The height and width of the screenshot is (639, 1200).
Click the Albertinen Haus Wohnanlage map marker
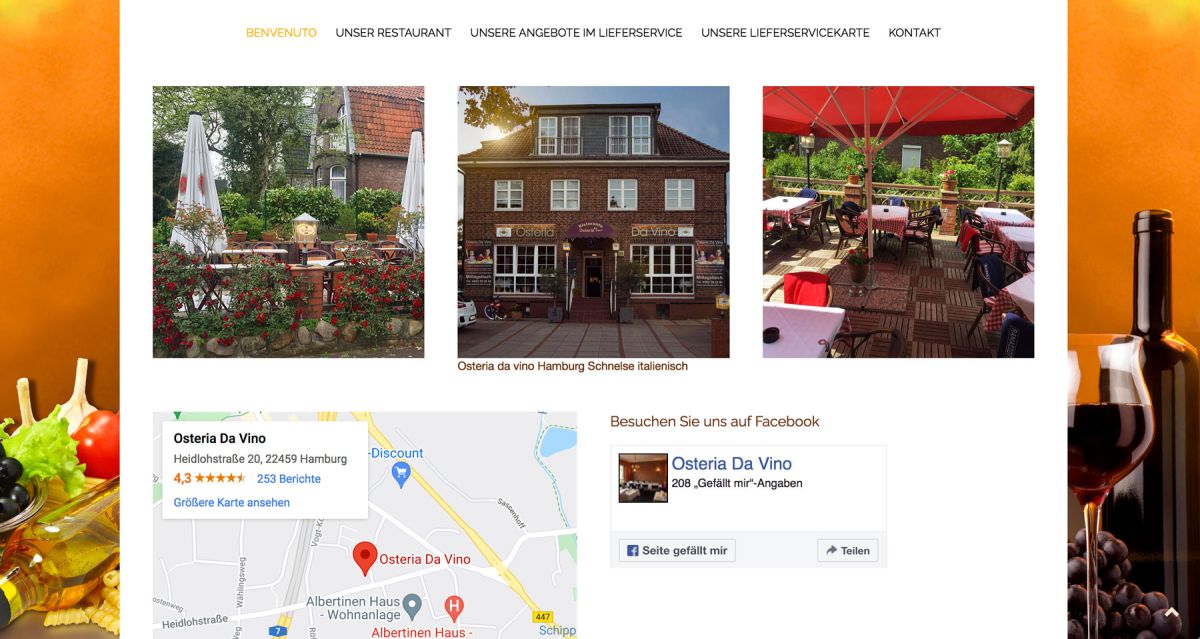pyautogui.click(x=411, y=605)
